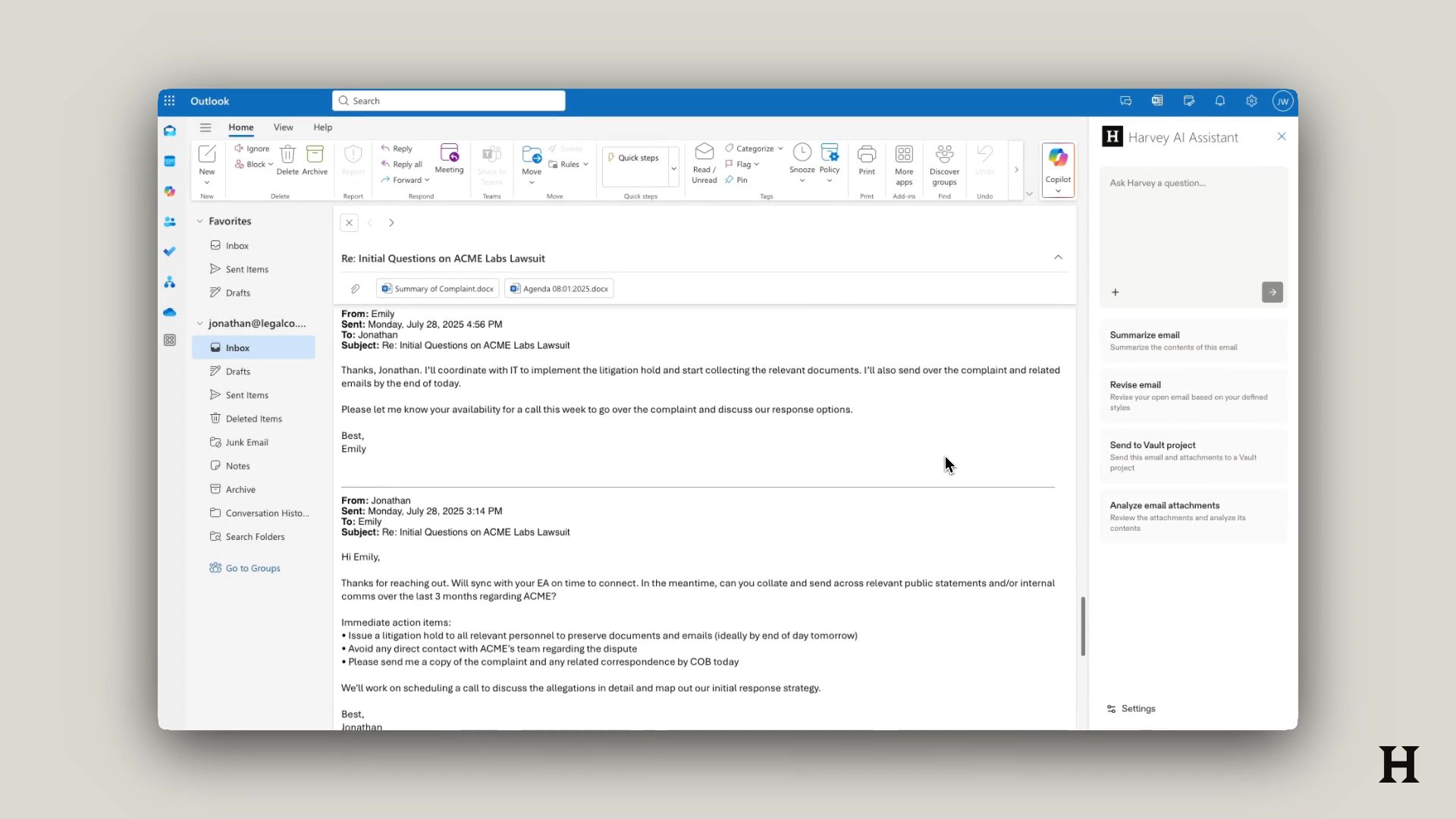Click Send to Vault project

1194,456
